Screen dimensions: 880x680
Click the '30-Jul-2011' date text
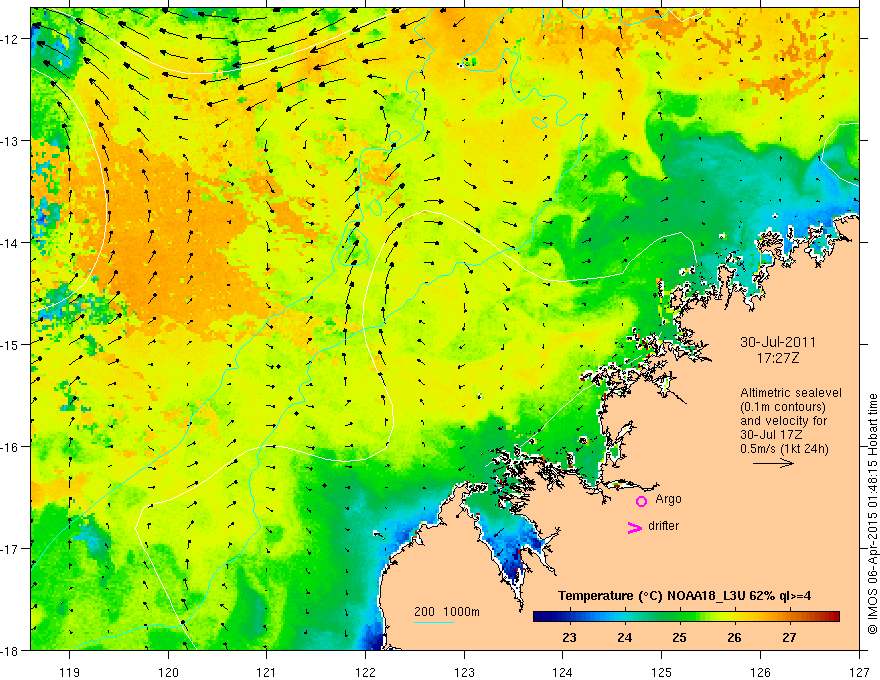pyautogui.click(x=778, y=342)
